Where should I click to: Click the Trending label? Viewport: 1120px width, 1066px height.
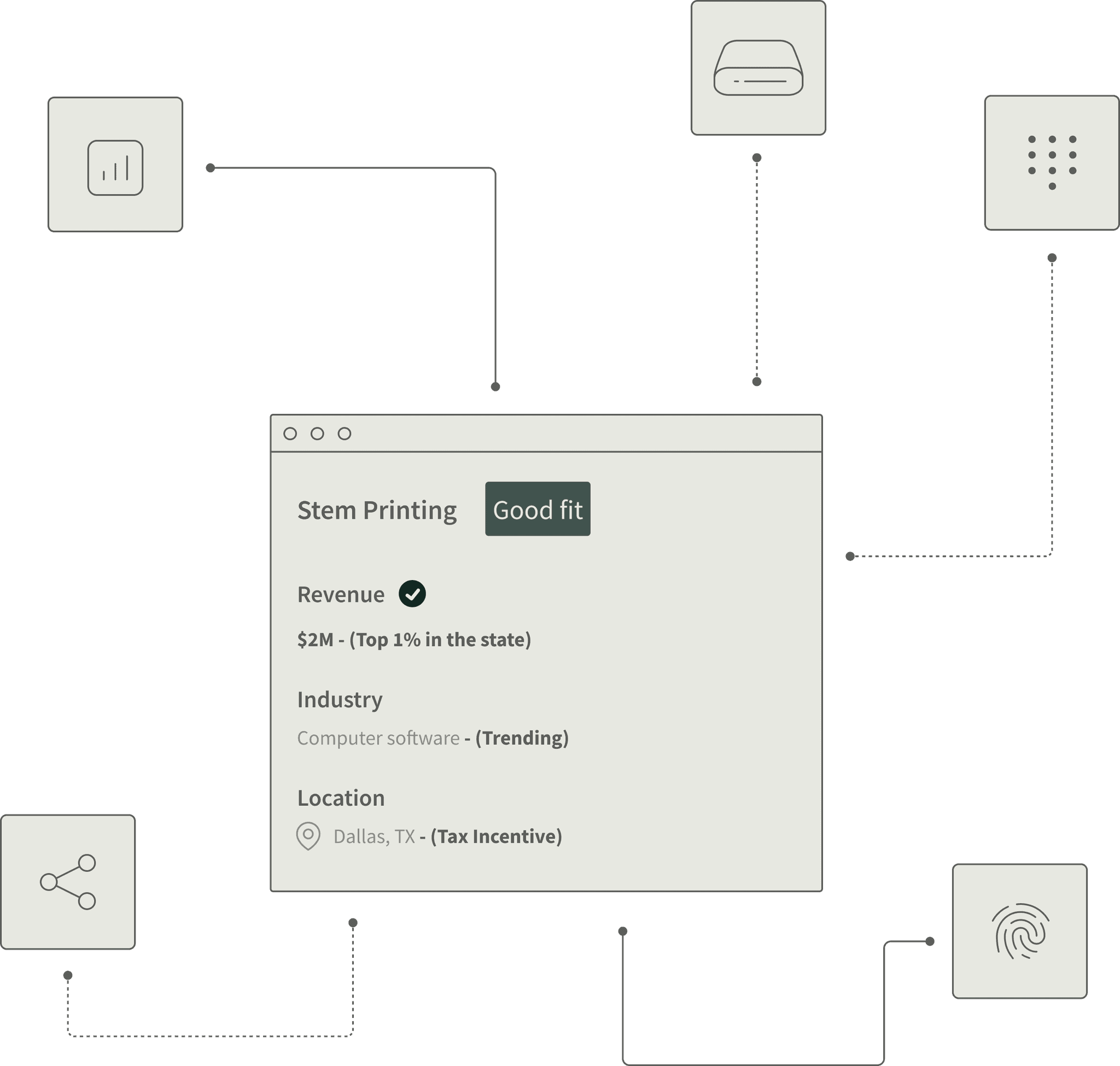(521, 738)
